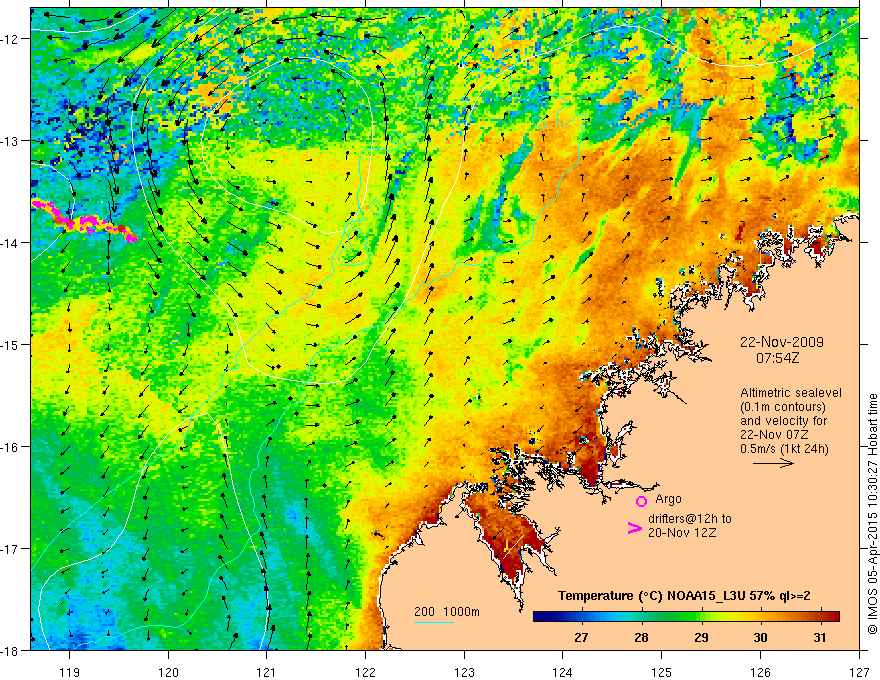Viewport: 880px width, 680px height.
Task: Click the temperature color bar
Action: point(686,617)
